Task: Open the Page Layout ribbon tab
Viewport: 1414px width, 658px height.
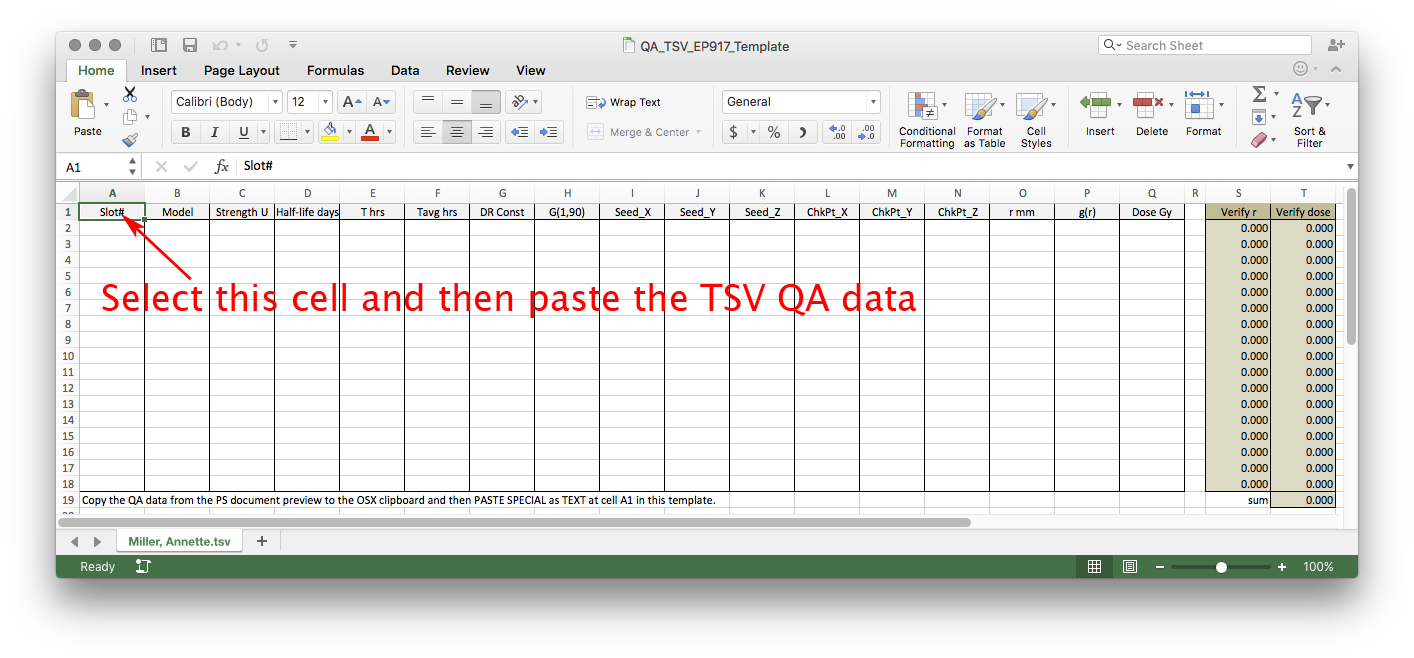Action: [x=241, y=70]
